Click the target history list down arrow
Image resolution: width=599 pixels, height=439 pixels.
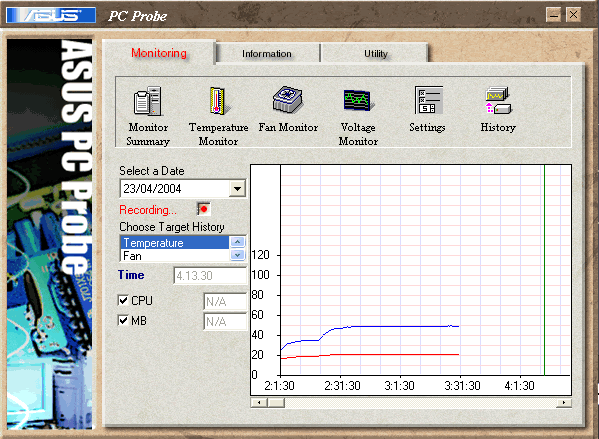[237, 255]
